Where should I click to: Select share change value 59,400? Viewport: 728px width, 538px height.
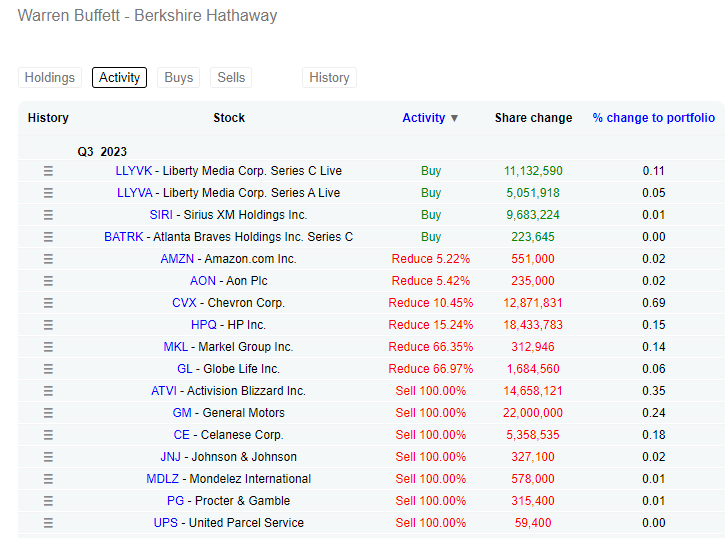(533, 523)
